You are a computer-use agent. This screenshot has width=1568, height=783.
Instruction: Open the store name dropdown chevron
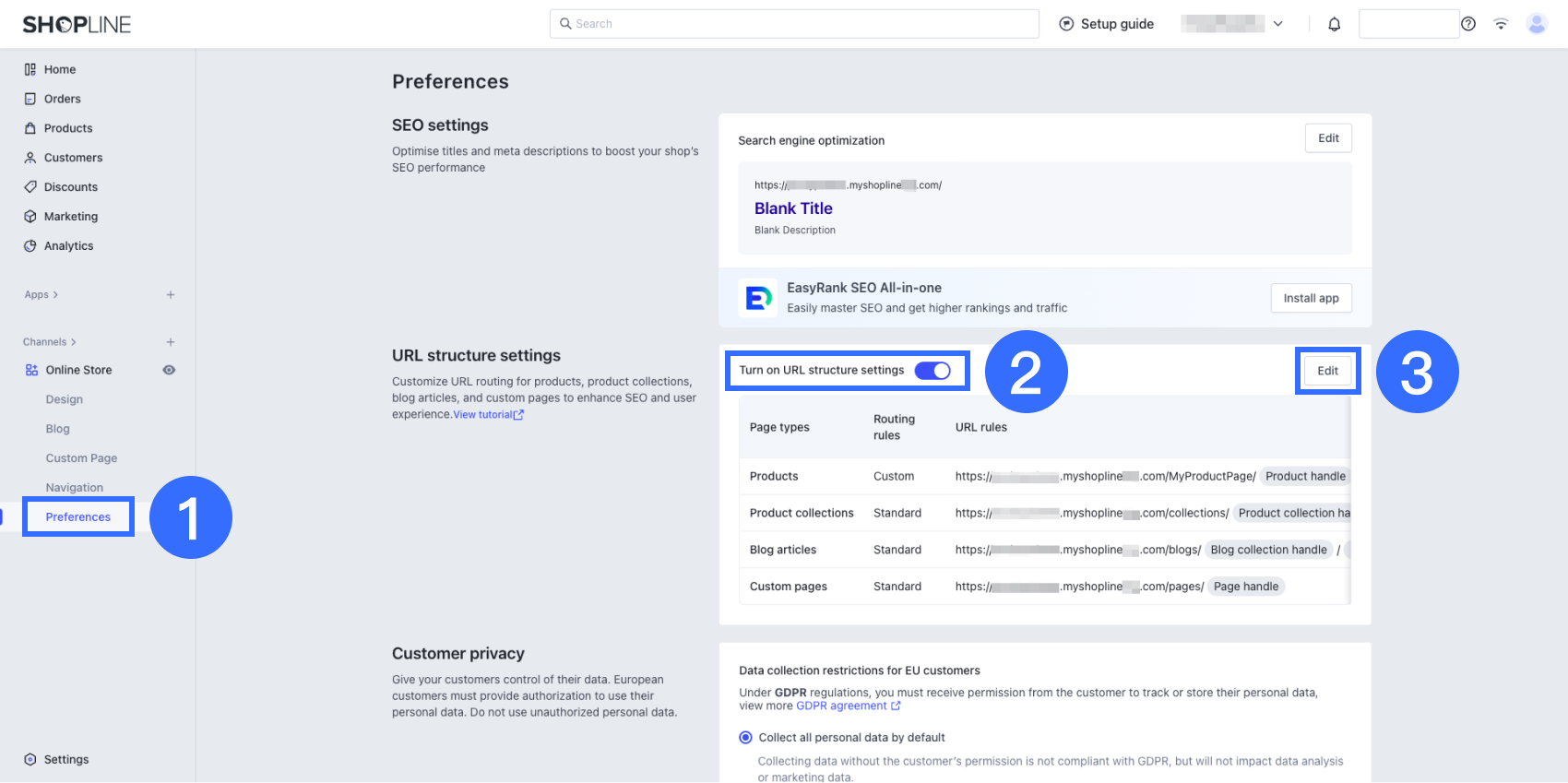1277,24
